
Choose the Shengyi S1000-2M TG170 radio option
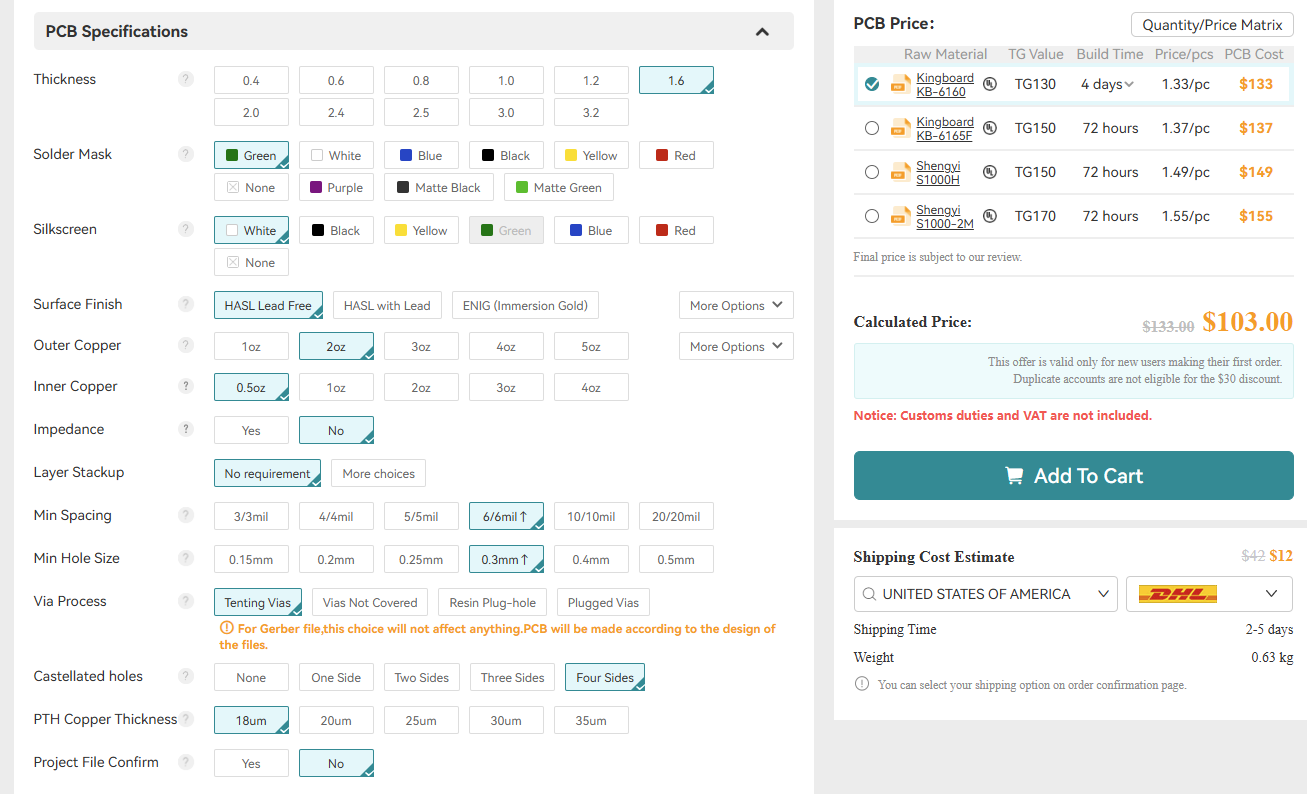tap(872, 216)
